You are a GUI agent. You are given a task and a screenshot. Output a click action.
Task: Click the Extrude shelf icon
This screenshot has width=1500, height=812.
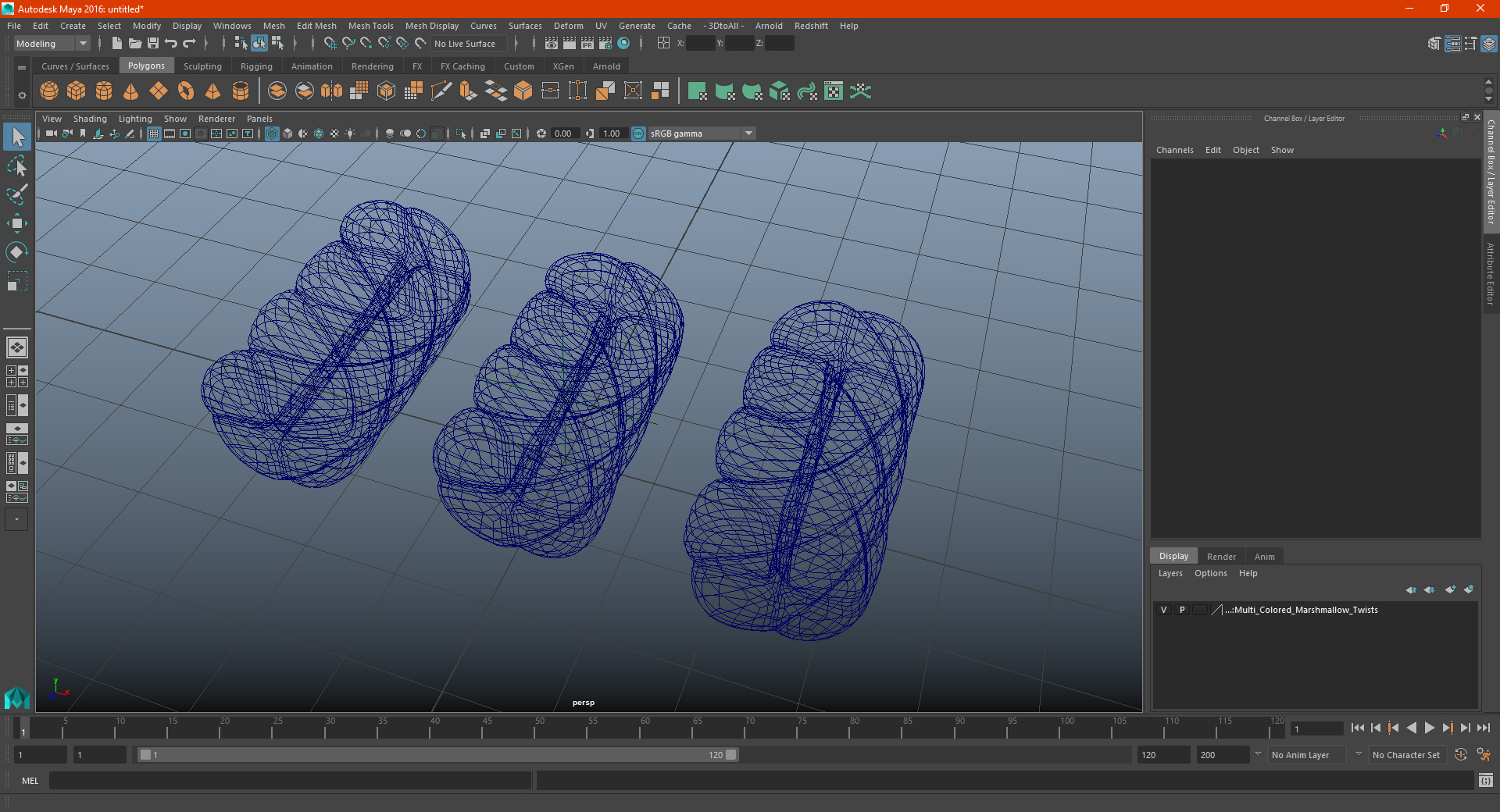tap(469, 91)
